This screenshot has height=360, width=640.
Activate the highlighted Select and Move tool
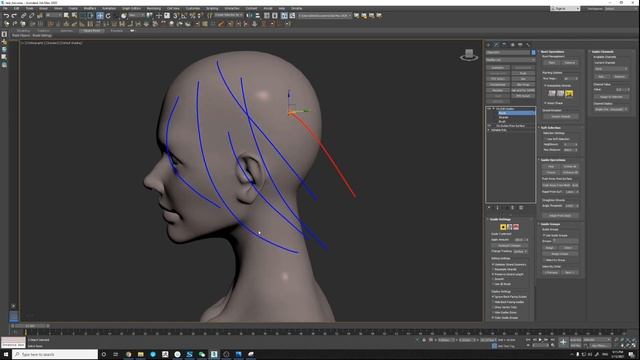(x=100, y=16)
